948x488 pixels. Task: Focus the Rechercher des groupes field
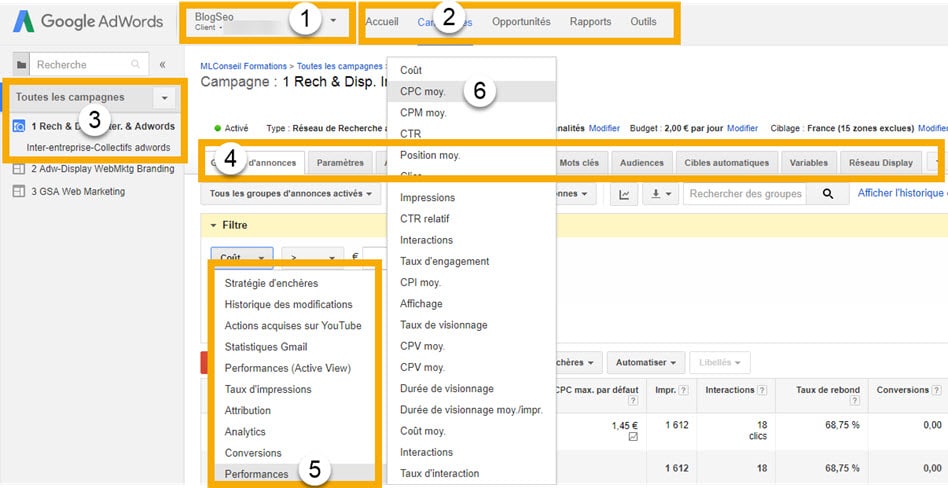(745, 194)
